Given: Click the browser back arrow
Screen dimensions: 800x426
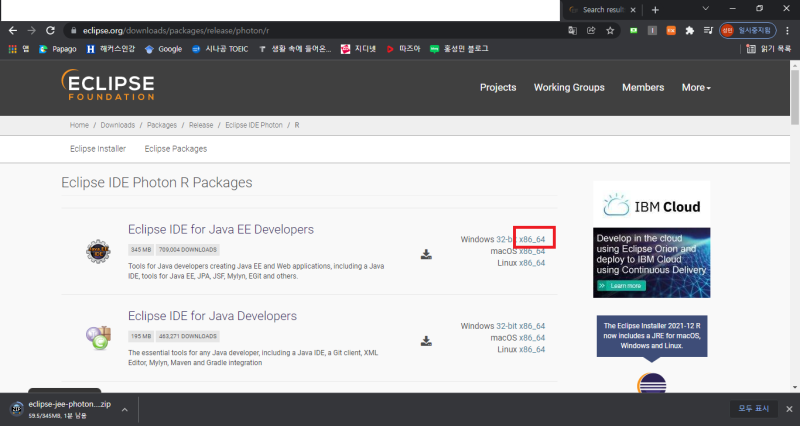Looking at the screenshot, I should pos(11,31).
